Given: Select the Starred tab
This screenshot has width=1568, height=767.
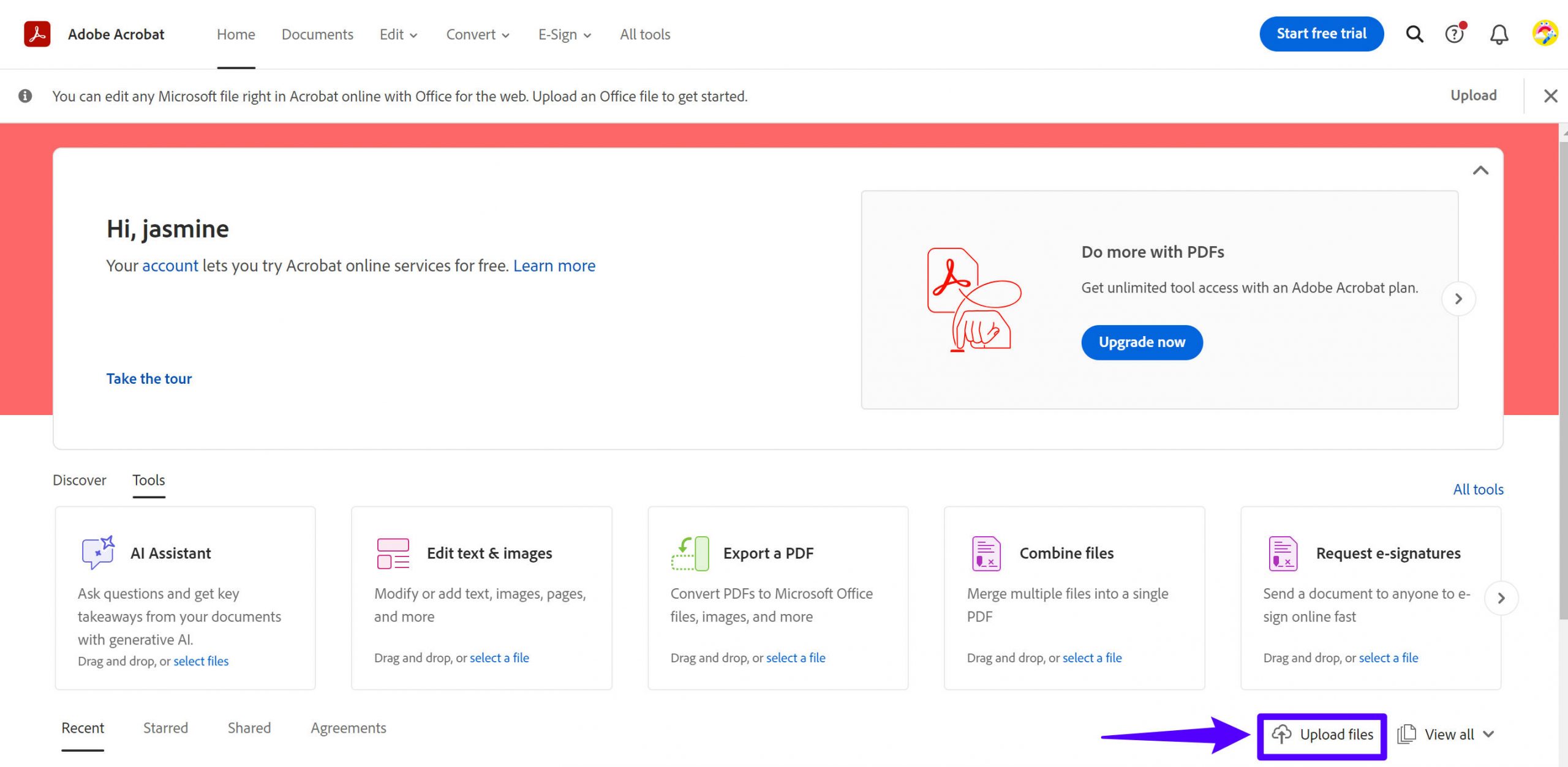Looking at the screenshot, I should click(165, 728).
